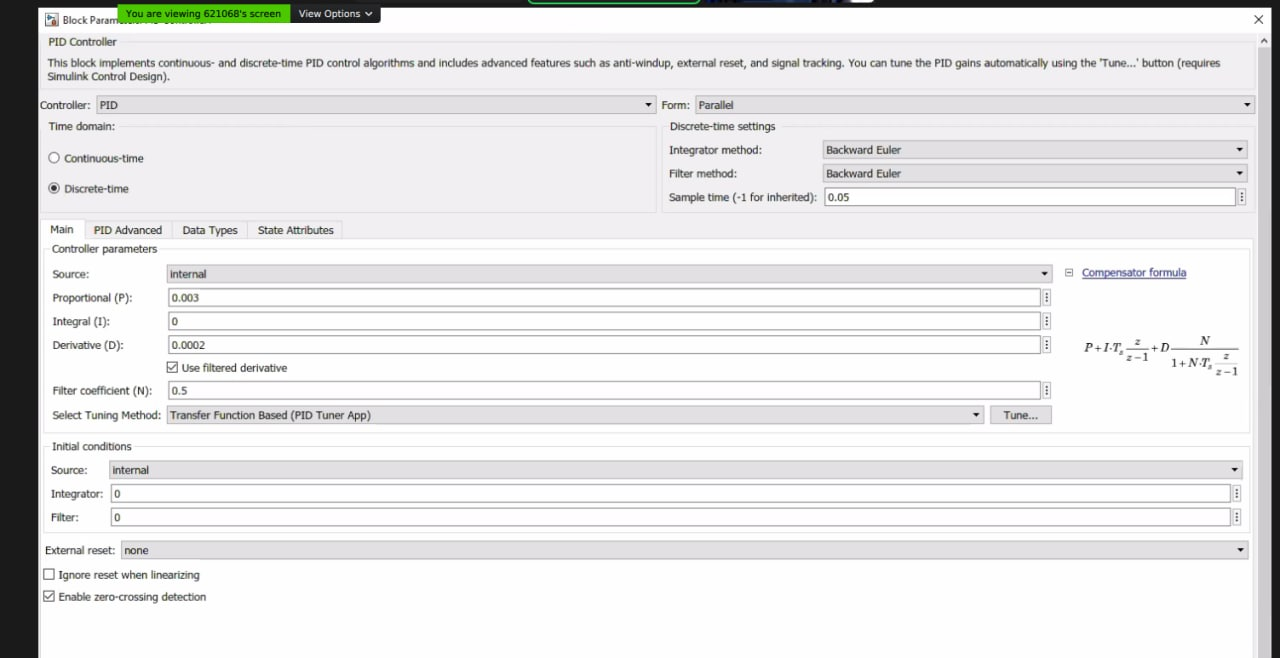This screenshot has height=658, width=1280.
Task: Open the Proportional (P) field's more-options menu
Action: coord(1046,298)
